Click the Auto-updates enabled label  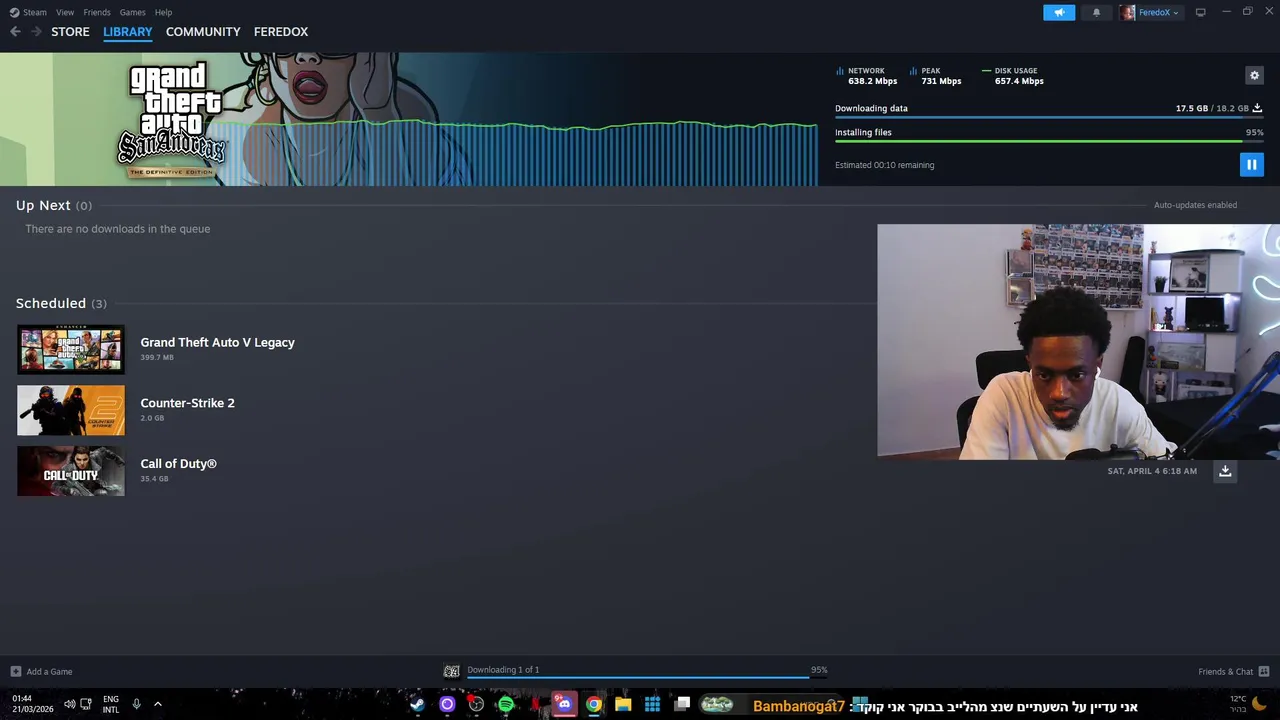coord(1195,205)
